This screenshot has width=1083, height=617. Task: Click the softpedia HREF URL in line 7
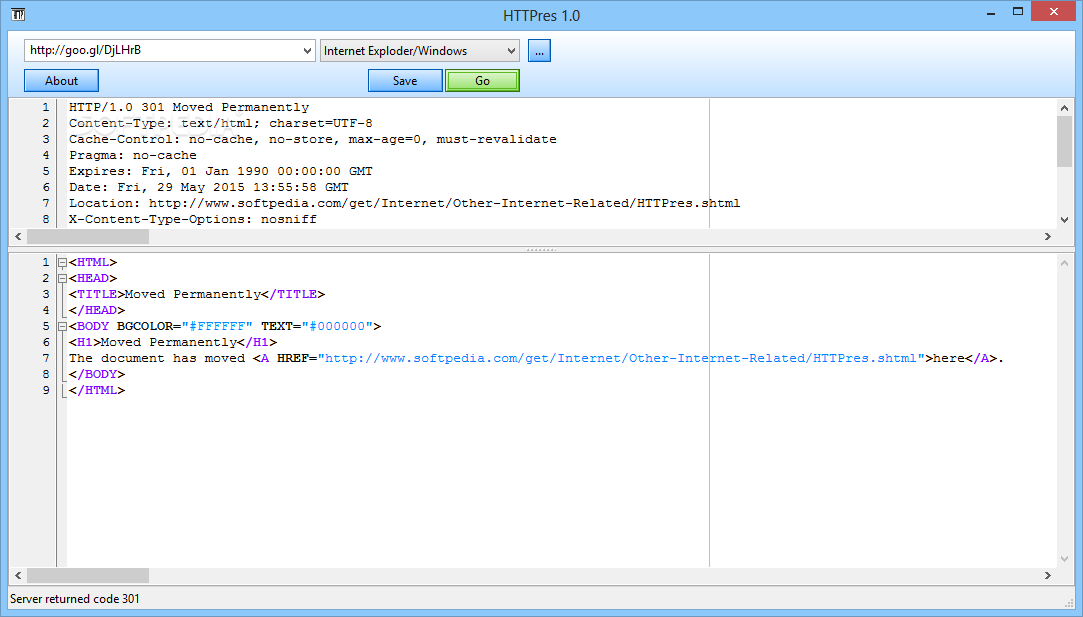pos(621,358)
